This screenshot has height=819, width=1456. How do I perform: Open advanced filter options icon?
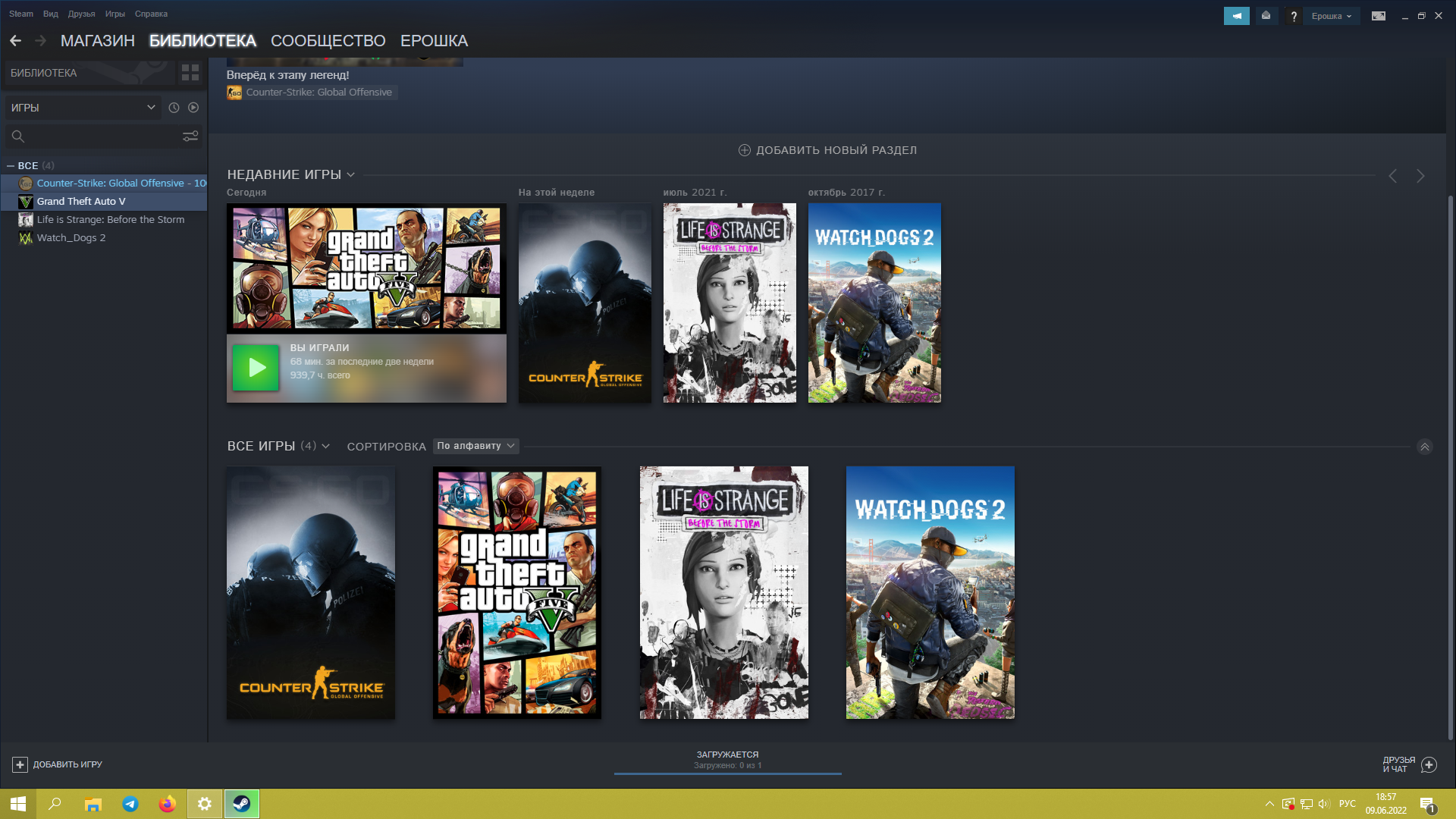click(190, 136)
